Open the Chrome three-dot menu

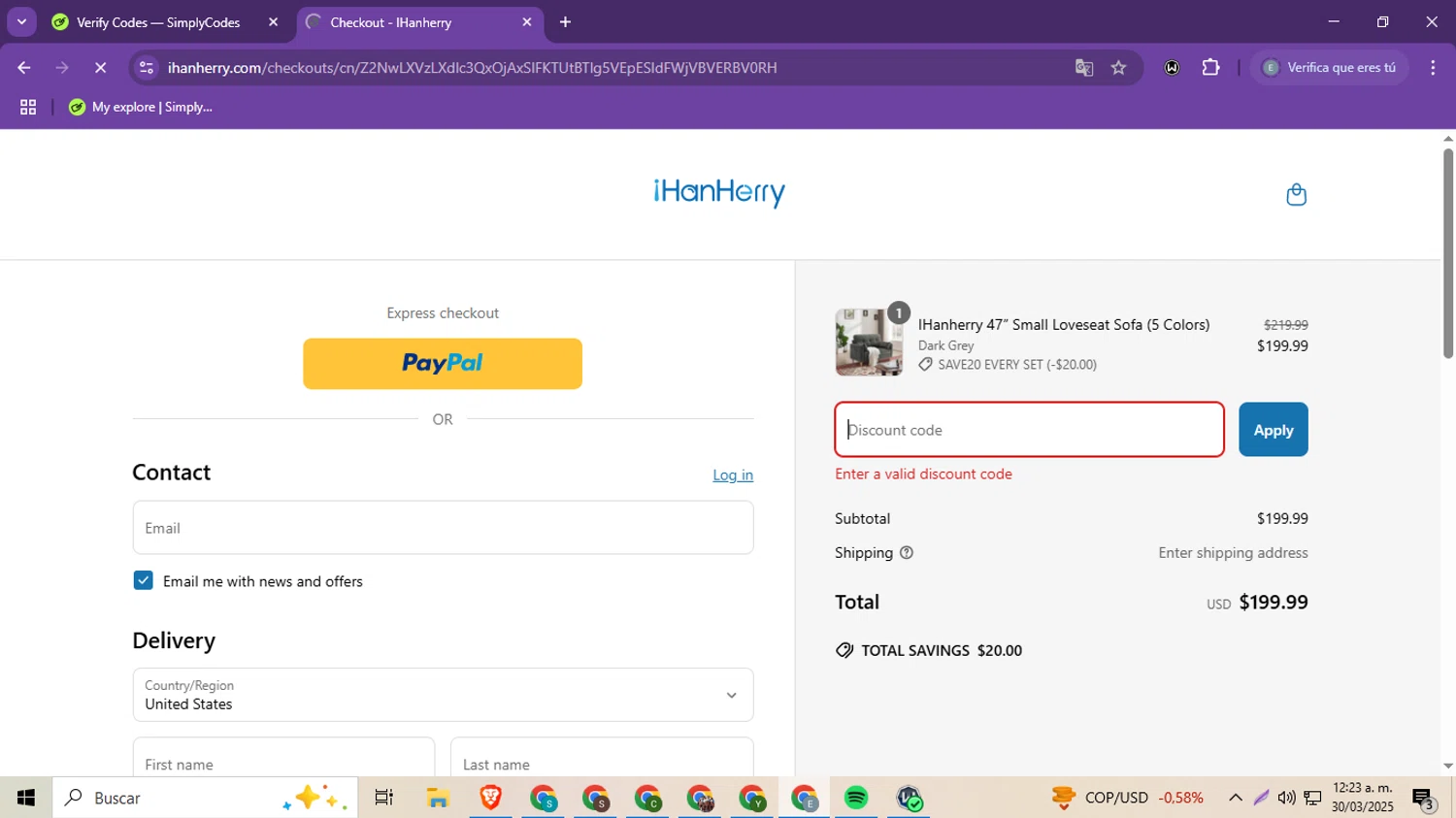(x=1433, y=68)
